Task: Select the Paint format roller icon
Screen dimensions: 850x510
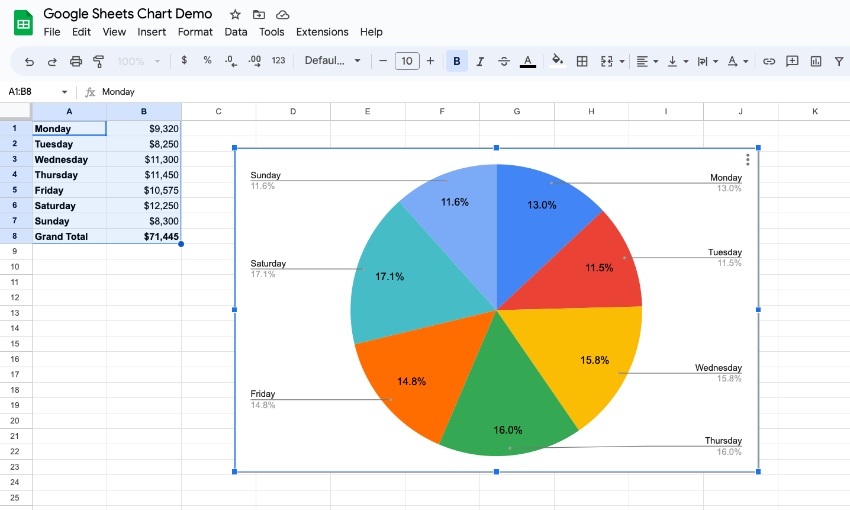Action: point(99,61)
